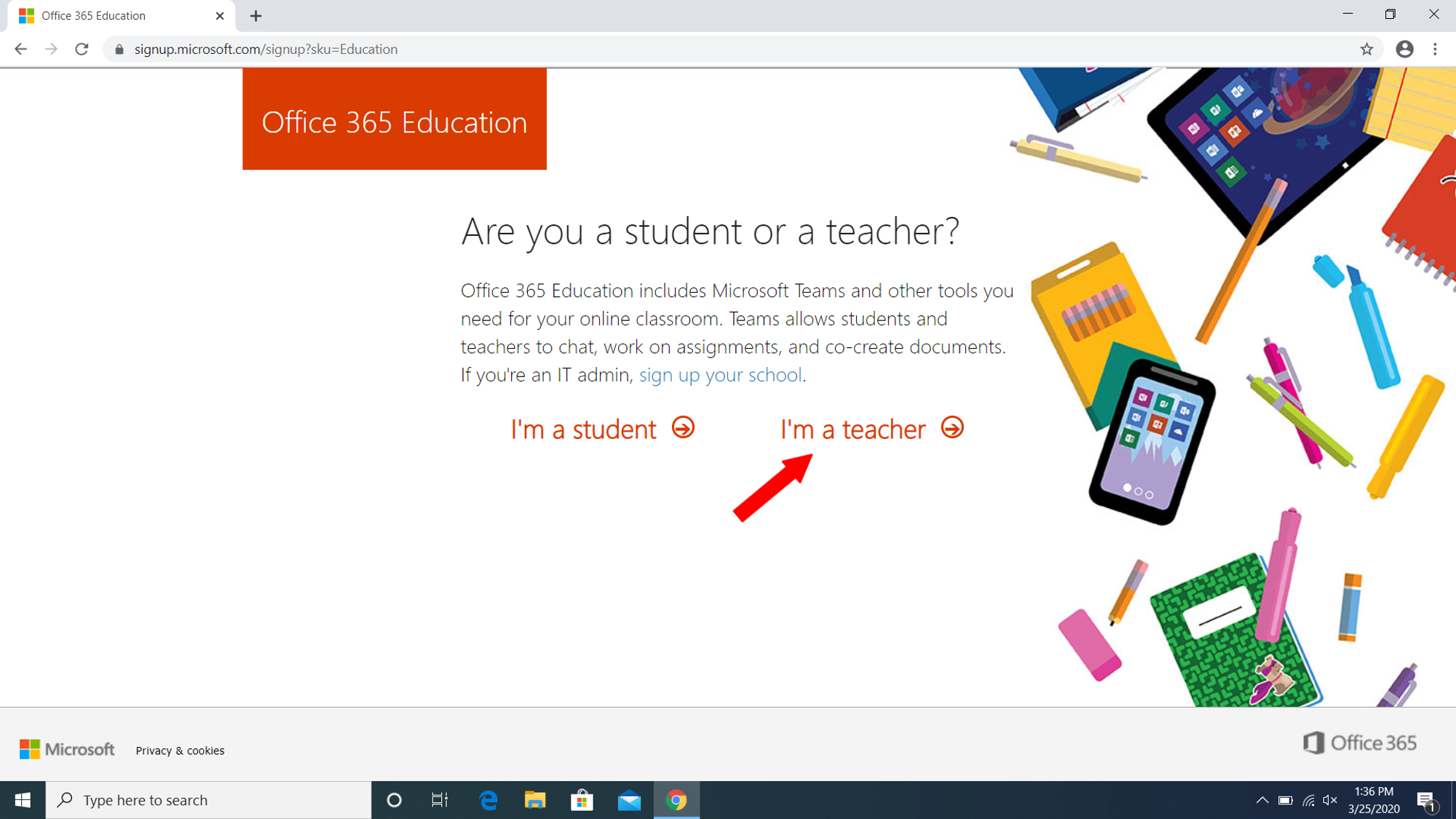The width and height of the screenshot is (1456, 819).
Task: Open File Explorer from taskbar
Action: coord(535,800)
